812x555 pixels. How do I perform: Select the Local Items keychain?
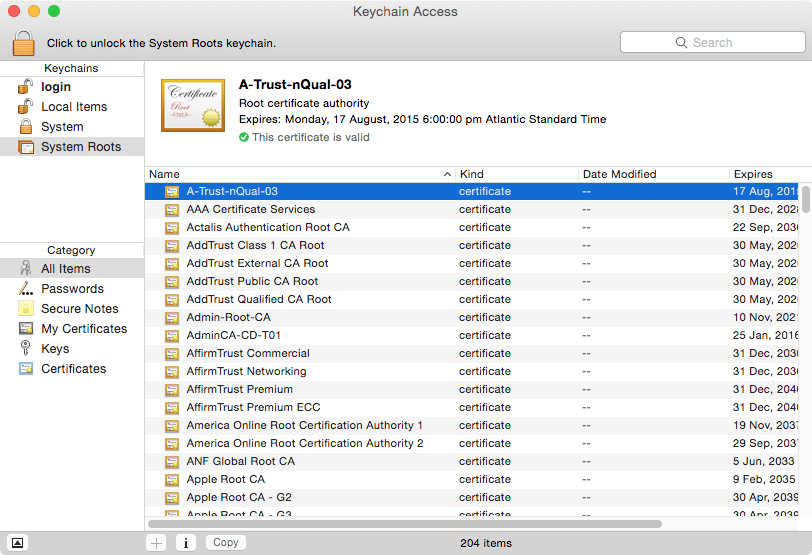point(73,107)
